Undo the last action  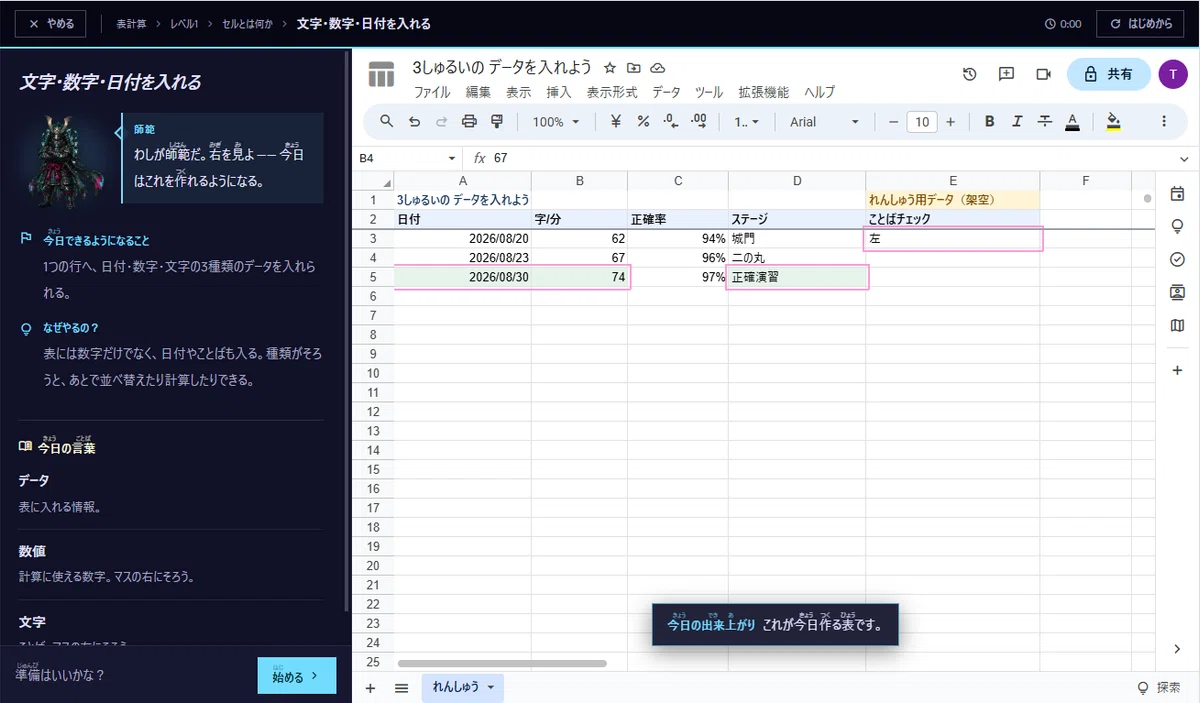coord(415,122)
